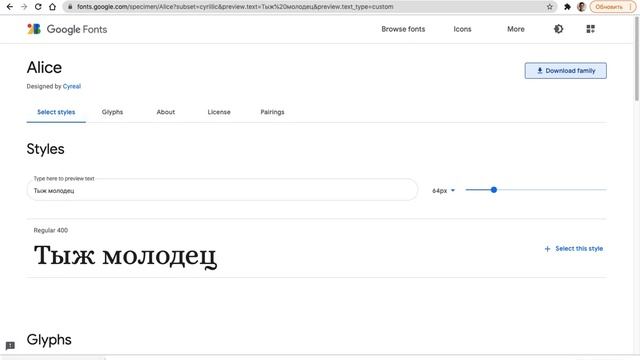Switch to the About tab
This screenshot has height=360, width=640.
[166, 112]
